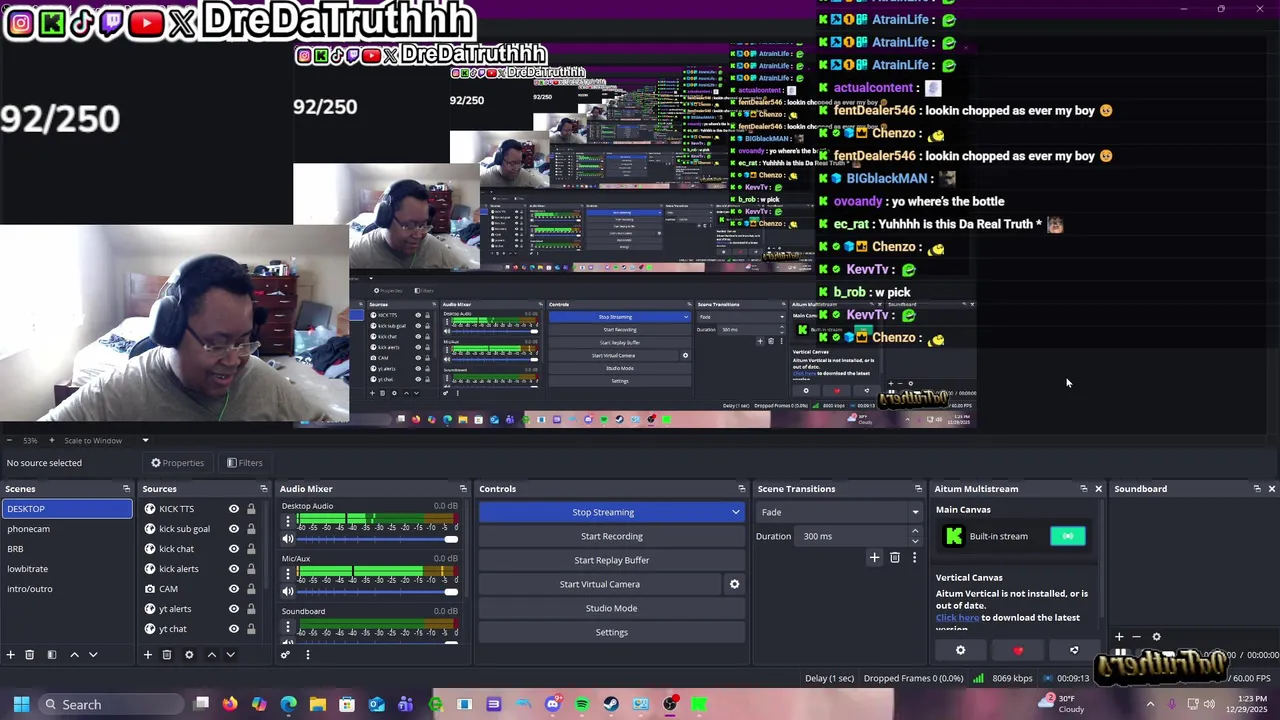This screenshot has width=1280, height=720.
Task: Open Aitum Multistream settings gear
Action: point(961,651)
